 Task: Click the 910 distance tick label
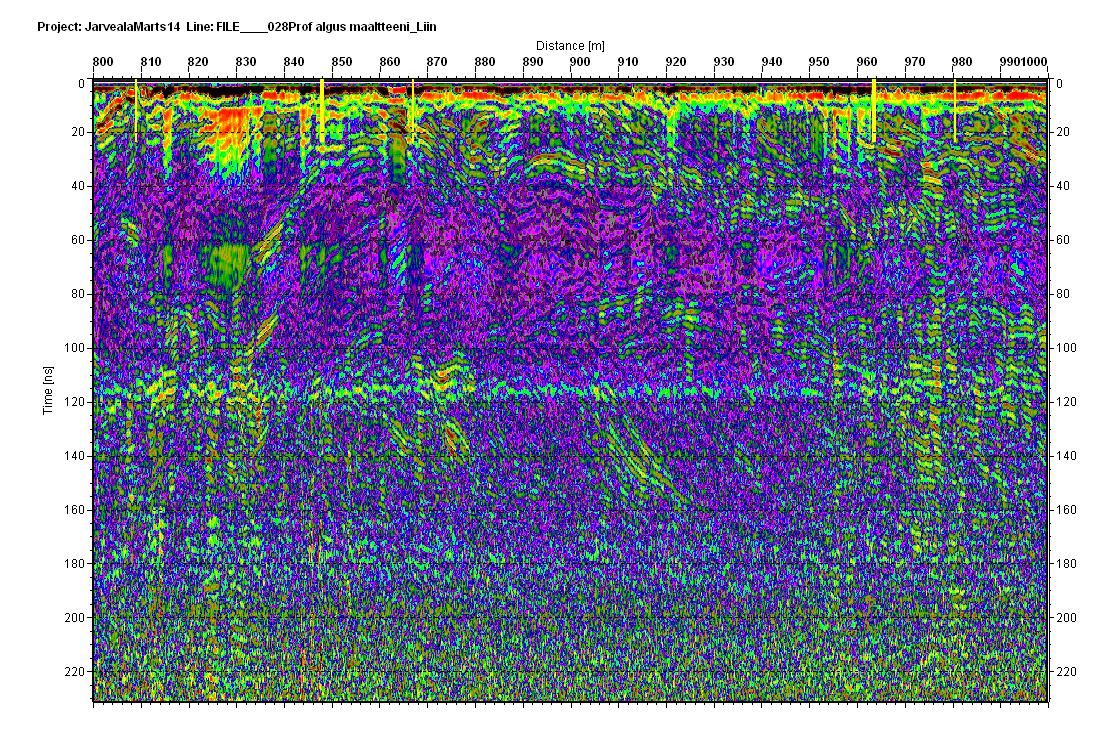tap(628, 61)
